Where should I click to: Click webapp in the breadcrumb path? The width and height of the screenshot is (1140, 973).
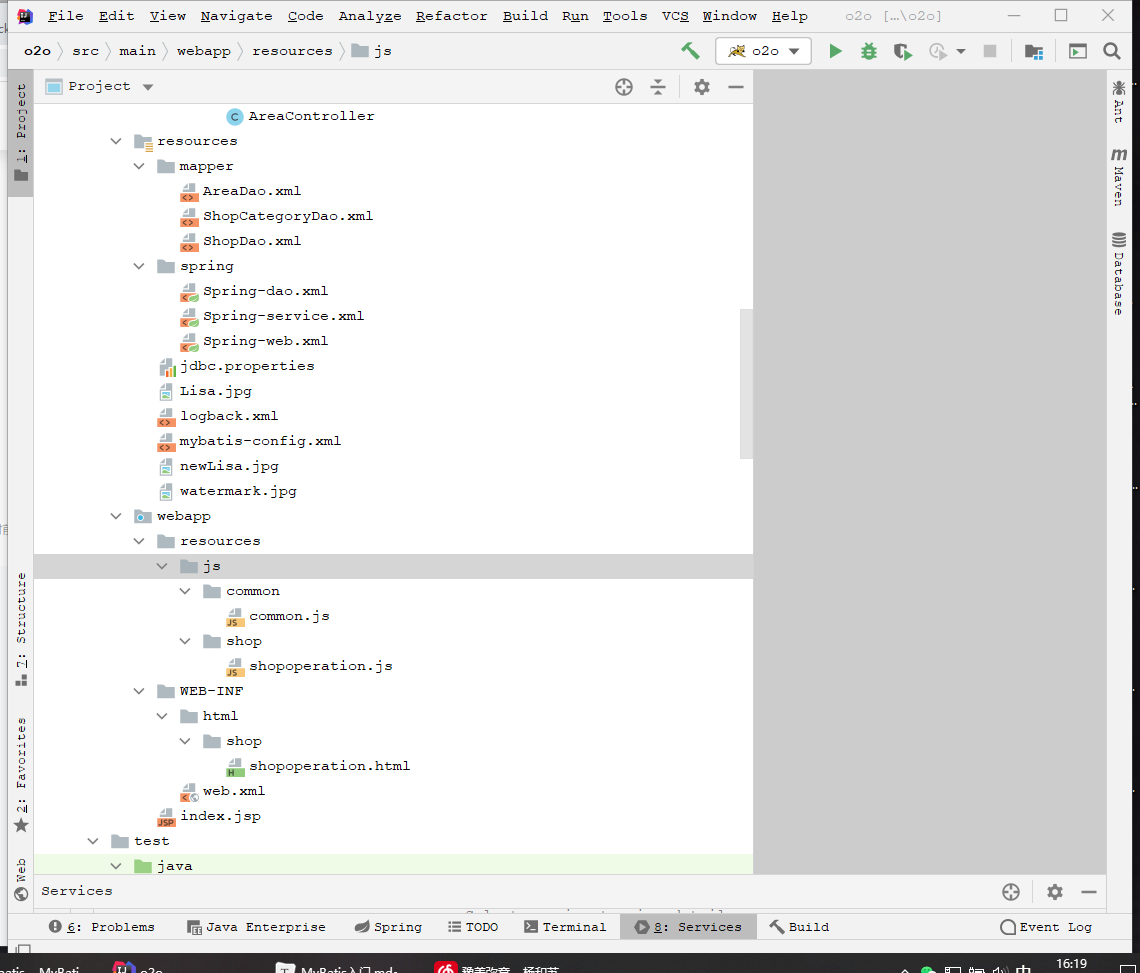coord(204,51)
